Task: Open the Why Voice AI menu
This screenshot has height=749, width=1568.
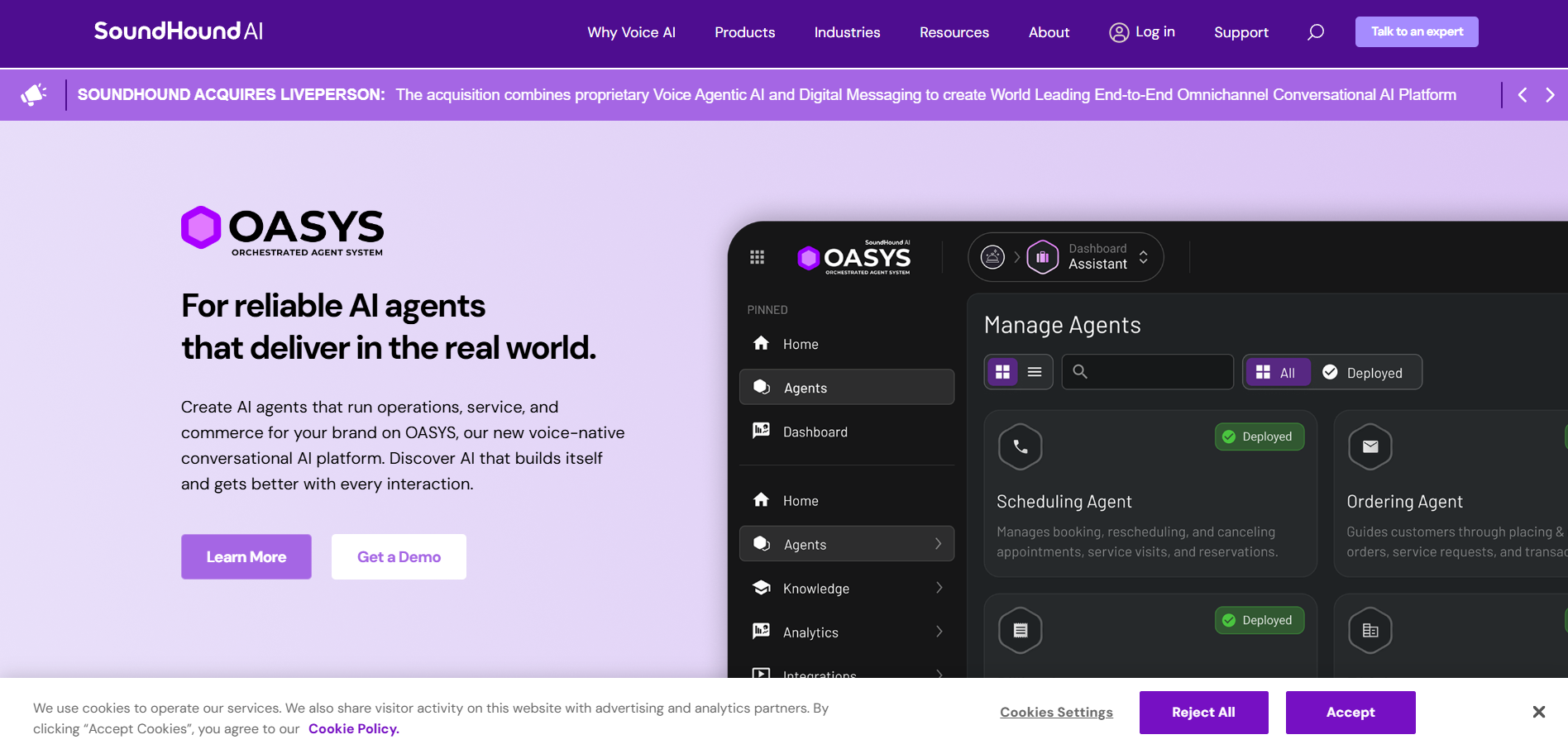Action: click(631, 32)
